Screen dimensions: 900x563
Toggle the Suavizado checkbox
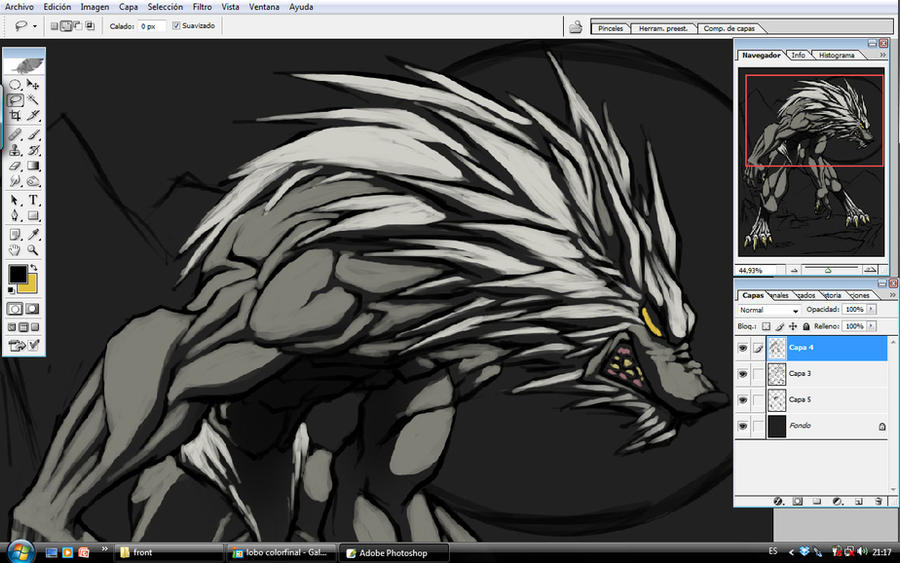tap(176, 26)
